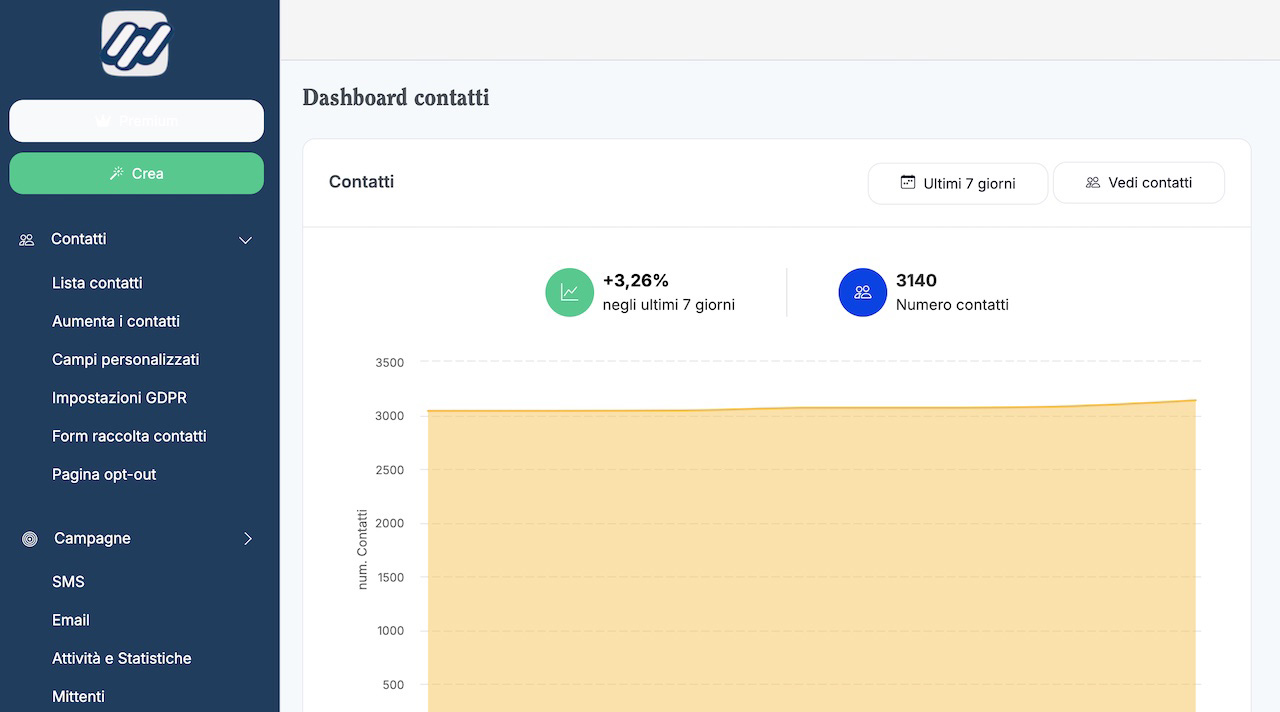Click the people icon on Vedi contatti
This screenshot has height=712, width=1280.
1093,183
